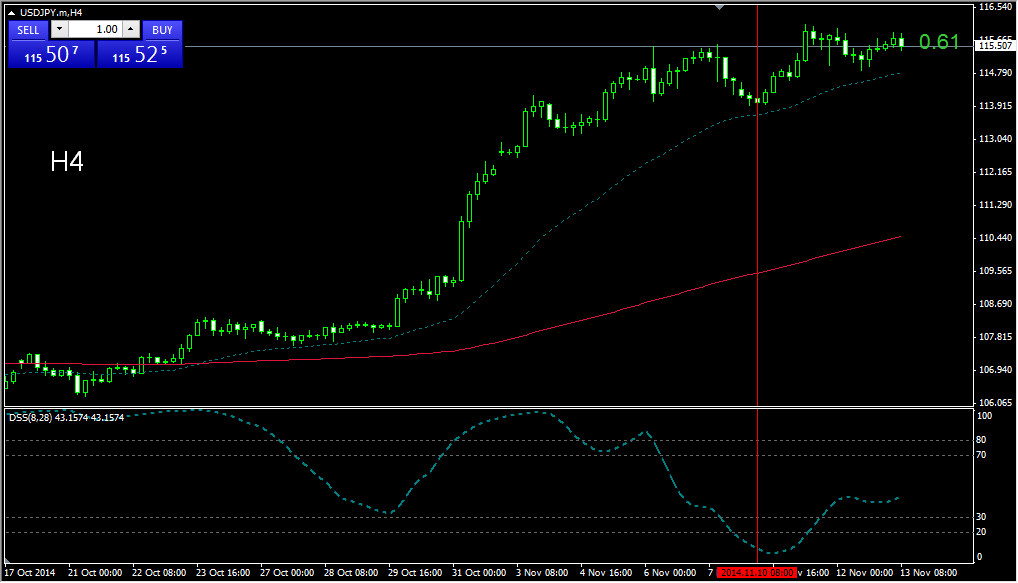Select the H4 timeframe text label

67,162
